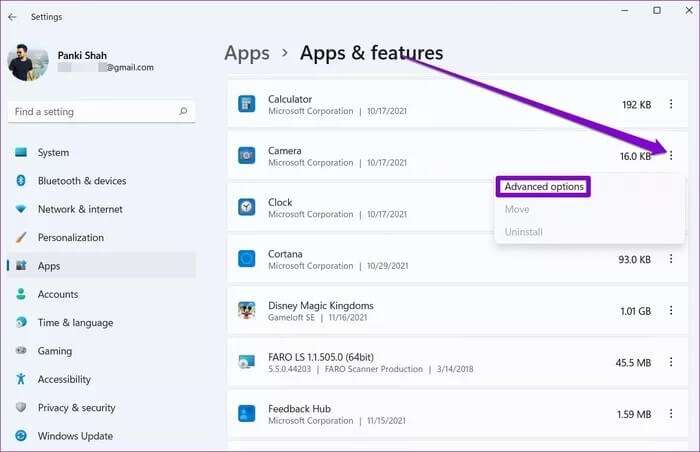Click the Accessibility figure icon
Image resolution: width=700 pixels, height=452 pixels.
[x=21, y=379]
